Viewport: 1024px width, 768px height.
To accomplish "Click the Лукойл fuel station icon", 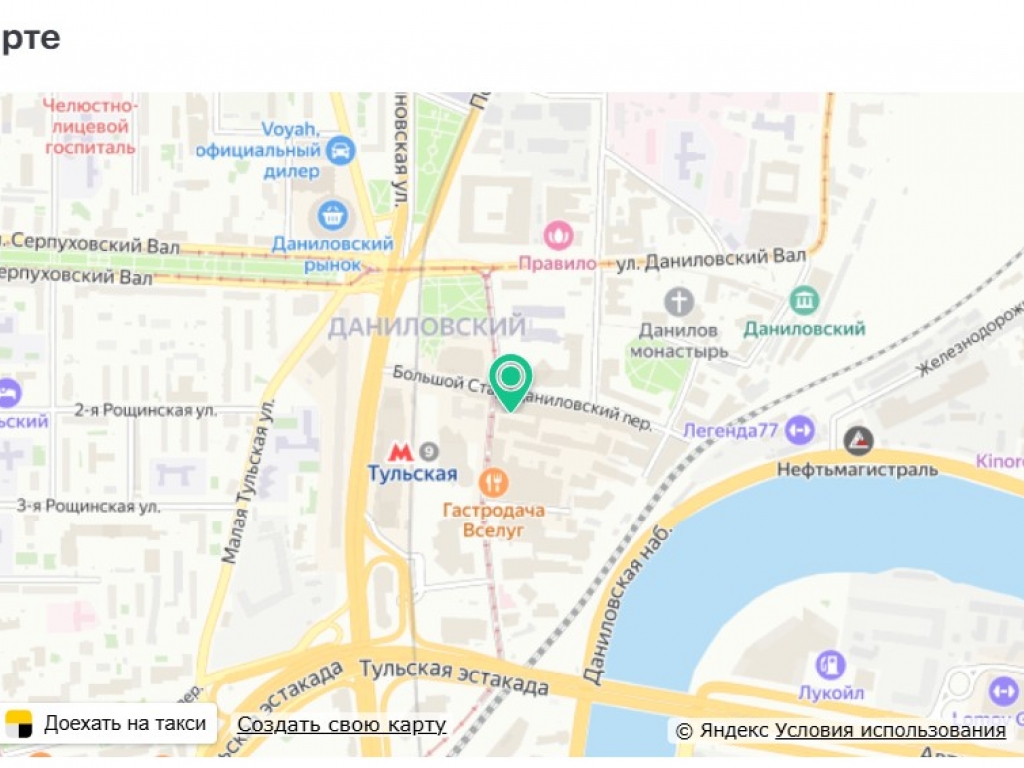I will click(x=830, y=665).
